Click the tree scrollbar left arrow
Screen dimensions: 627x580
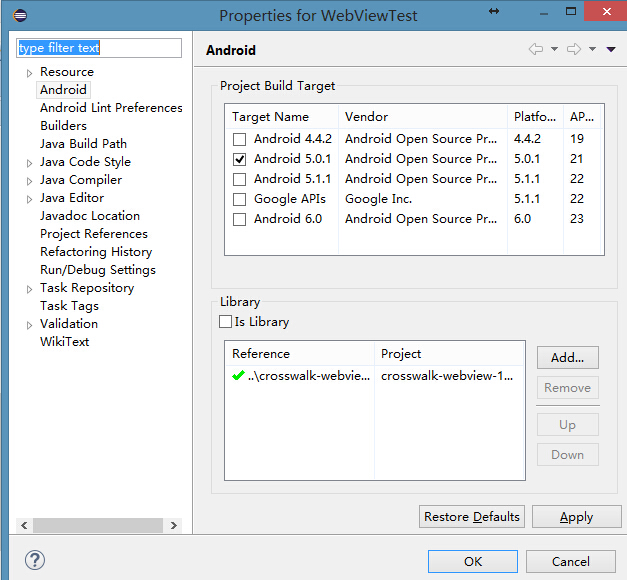point(24,525)
